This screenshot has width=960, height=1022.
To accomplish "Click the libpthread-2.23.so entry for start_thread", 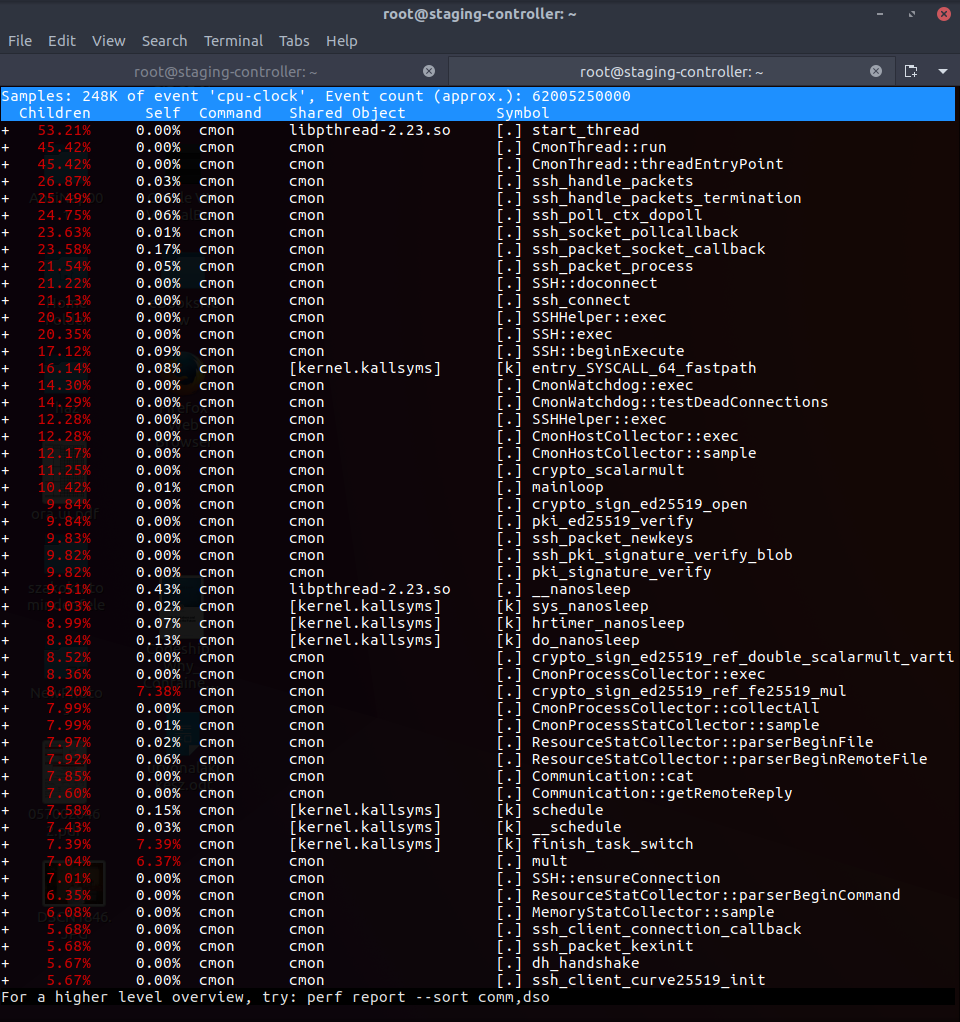I will tap(370, 130).
